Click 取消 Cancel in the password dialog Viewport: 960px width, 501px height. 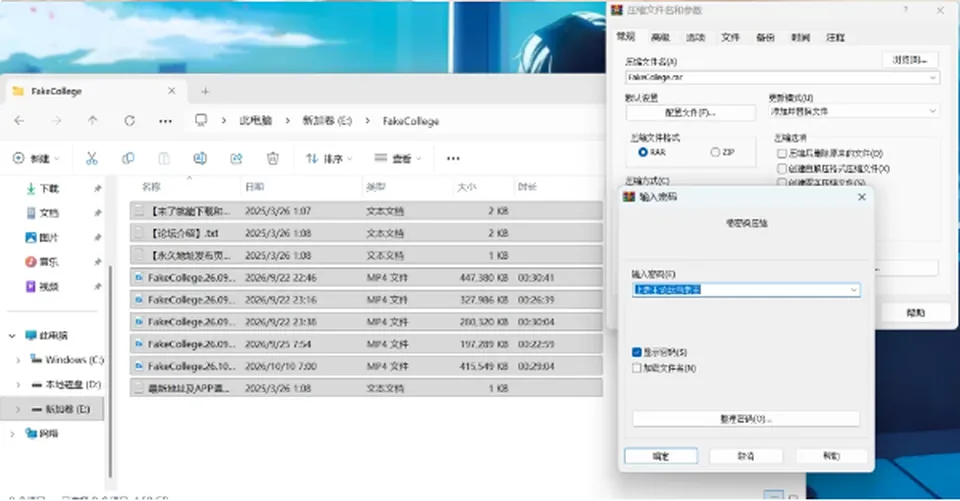[746, 456]
